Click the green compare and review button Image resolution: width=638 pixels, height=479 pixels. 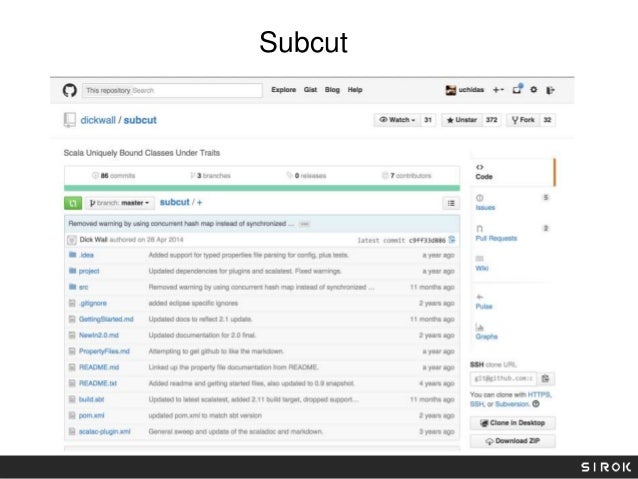coord(73,203)
